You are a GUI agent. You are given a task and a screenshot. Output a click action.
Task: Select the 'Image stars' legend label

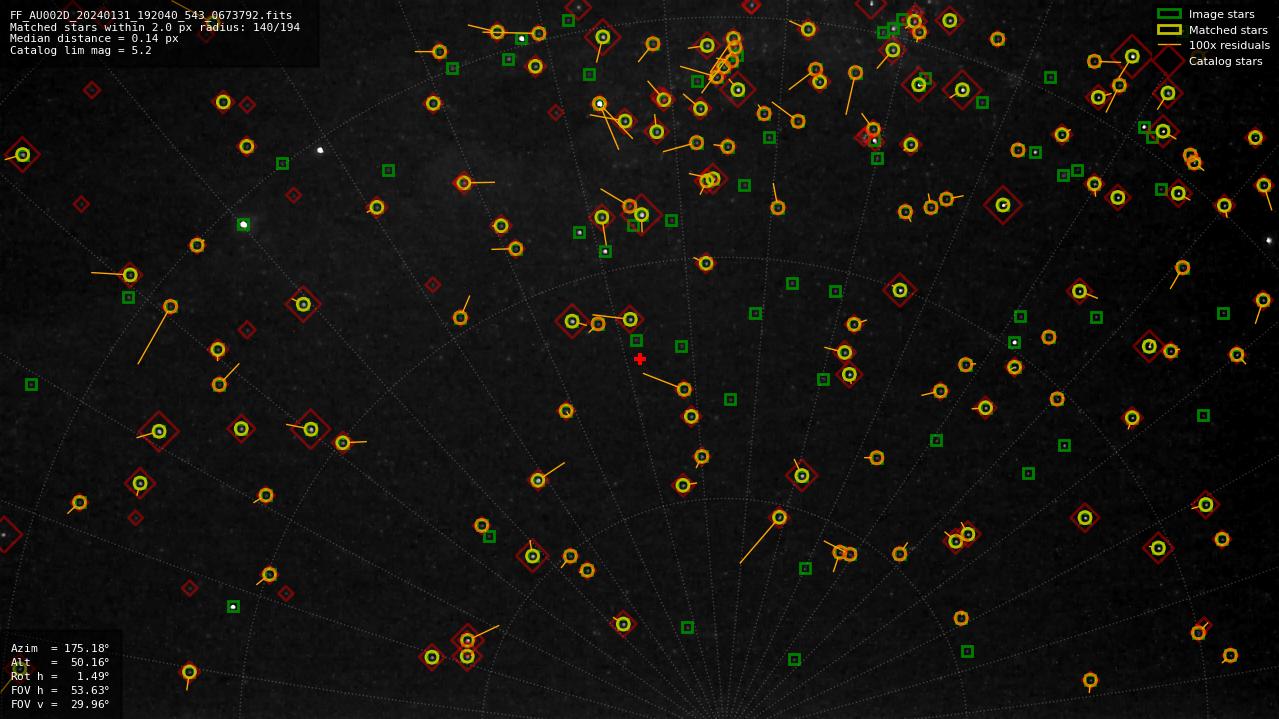pos(1221,14)
